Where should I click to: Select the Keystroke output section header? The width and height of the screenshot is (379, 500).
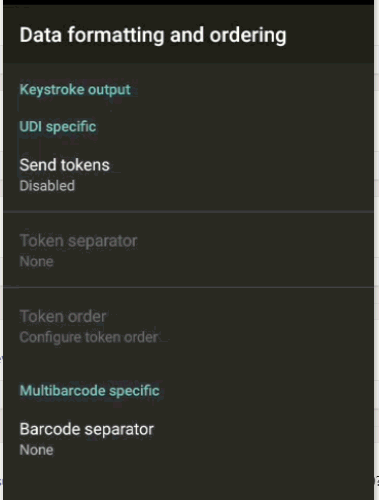pyautogui.click(x=75, y=90)
